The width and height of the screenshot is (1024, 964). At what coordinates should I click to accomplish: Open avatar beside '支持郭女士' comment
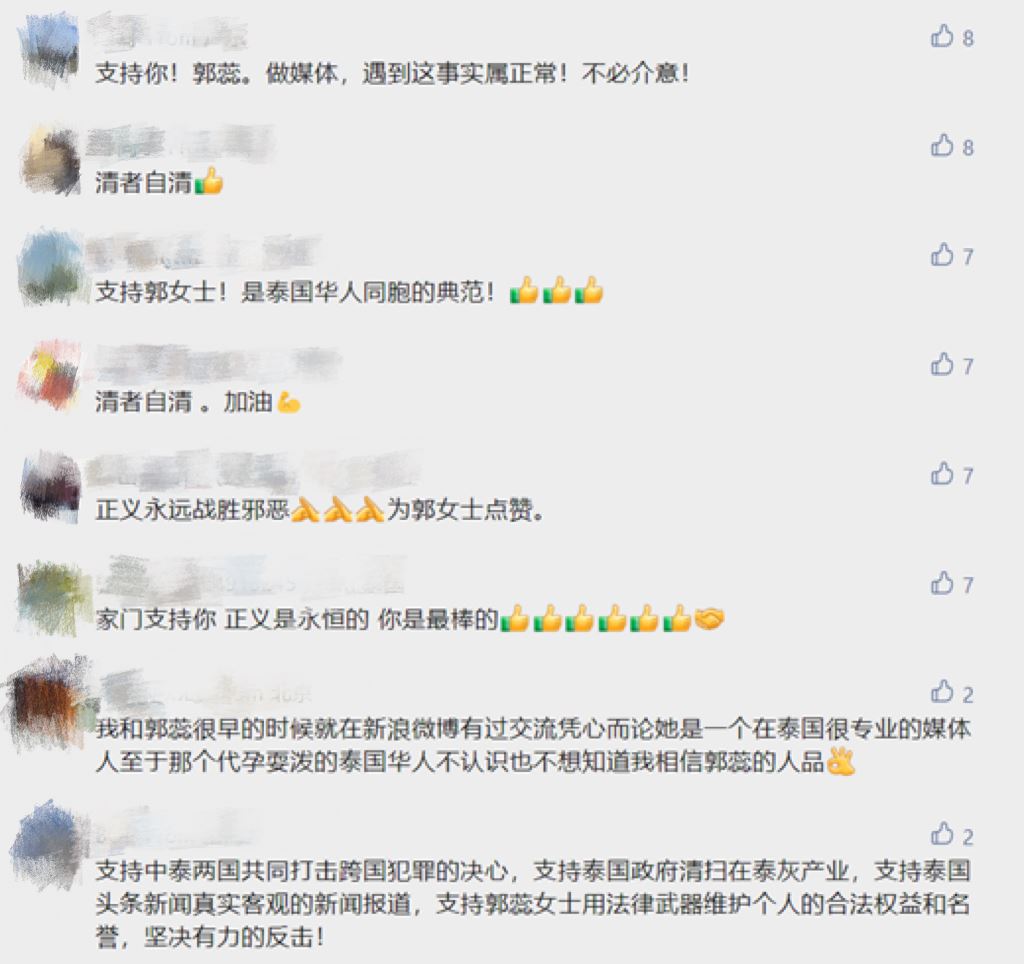point(51,268)
